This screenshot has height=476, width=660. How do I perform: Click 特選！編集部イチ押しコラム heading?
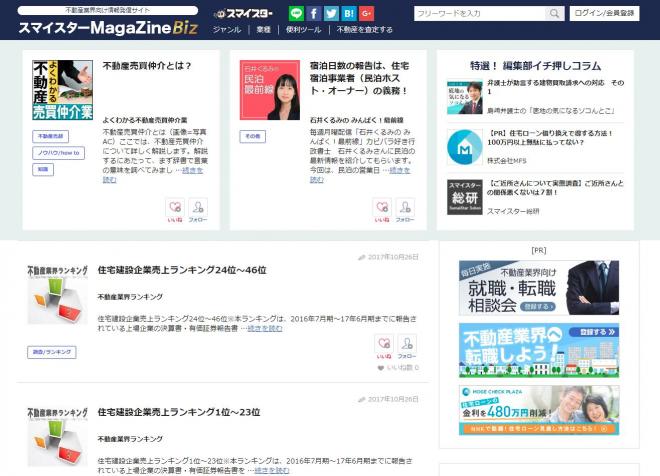[535, 66]
